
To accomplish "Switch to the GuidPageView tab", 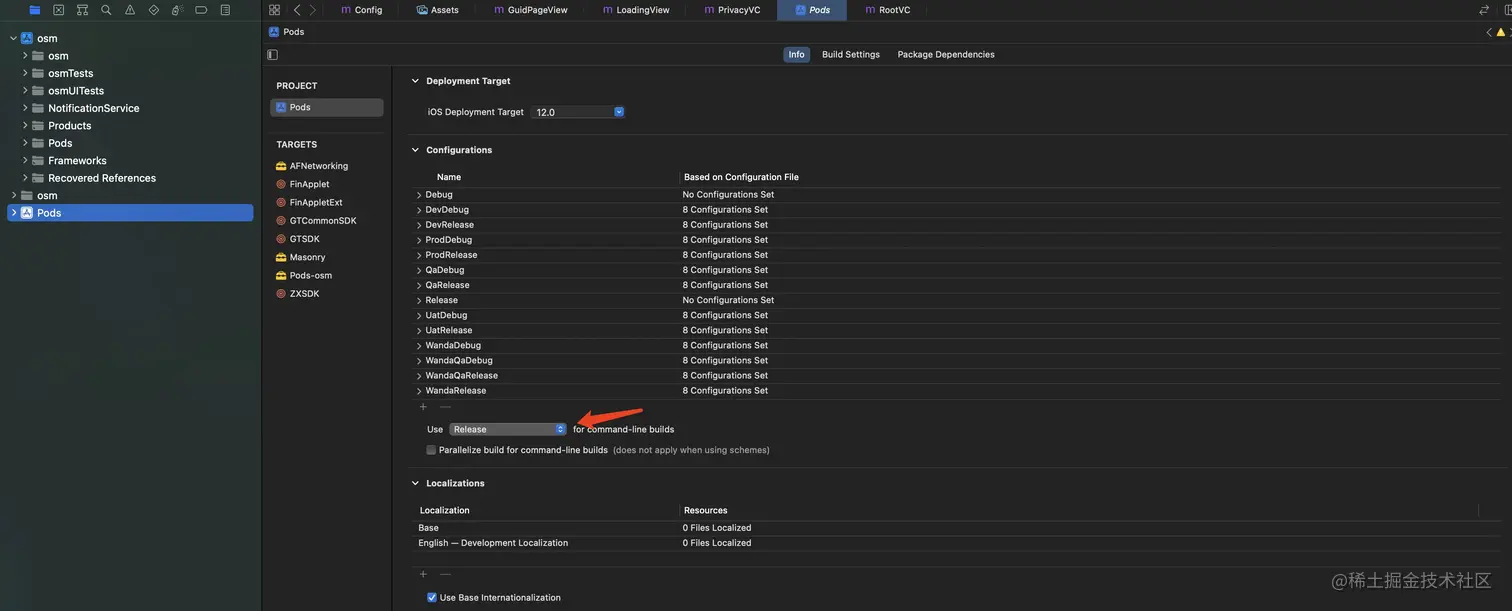I will click(530, 10).
